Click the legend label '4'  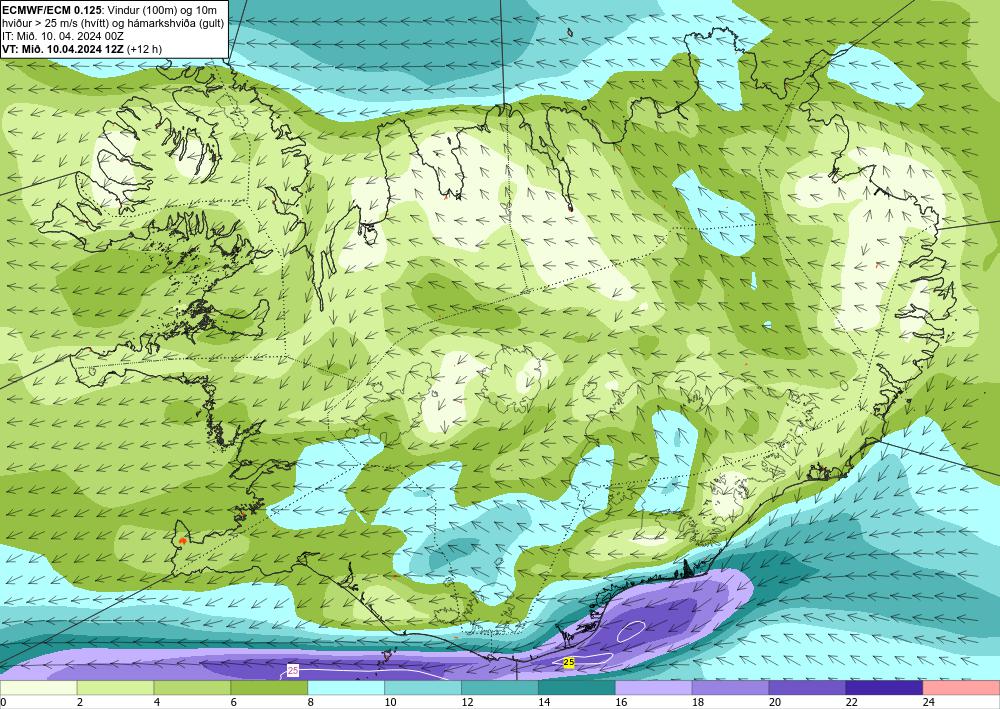tap(157, 703)
